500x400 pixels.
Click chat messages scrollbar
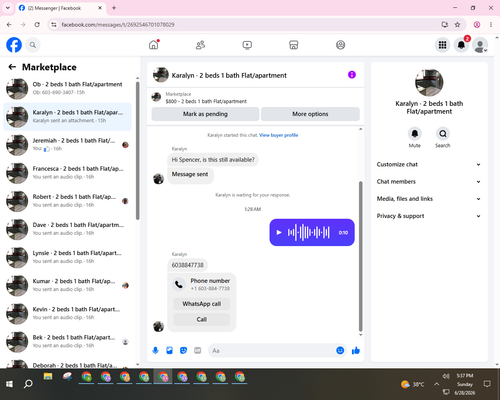point(360,256)
